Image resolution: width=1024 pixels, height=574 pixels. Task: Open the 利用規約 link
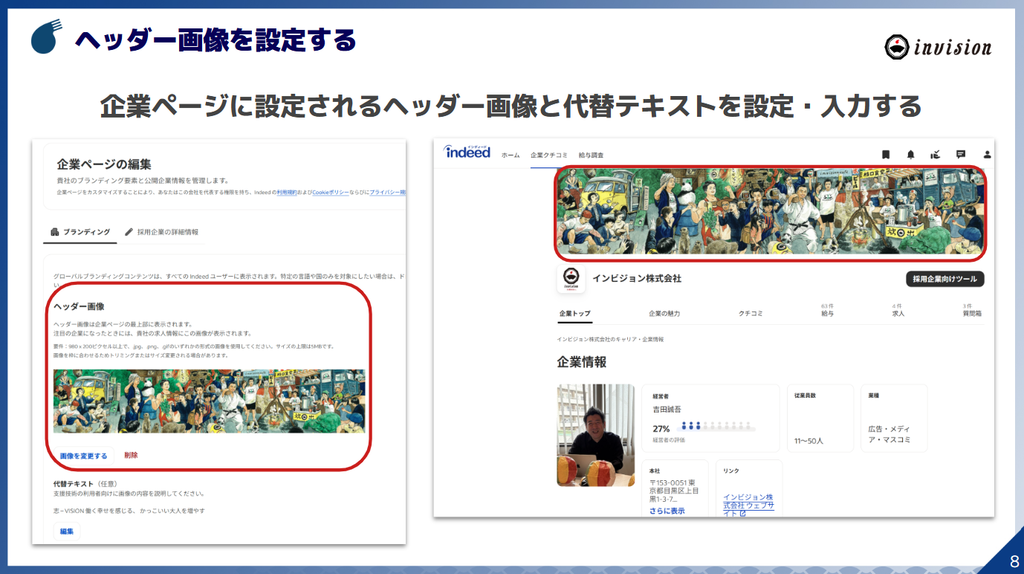pyautogui.click(x=286, y=193)
